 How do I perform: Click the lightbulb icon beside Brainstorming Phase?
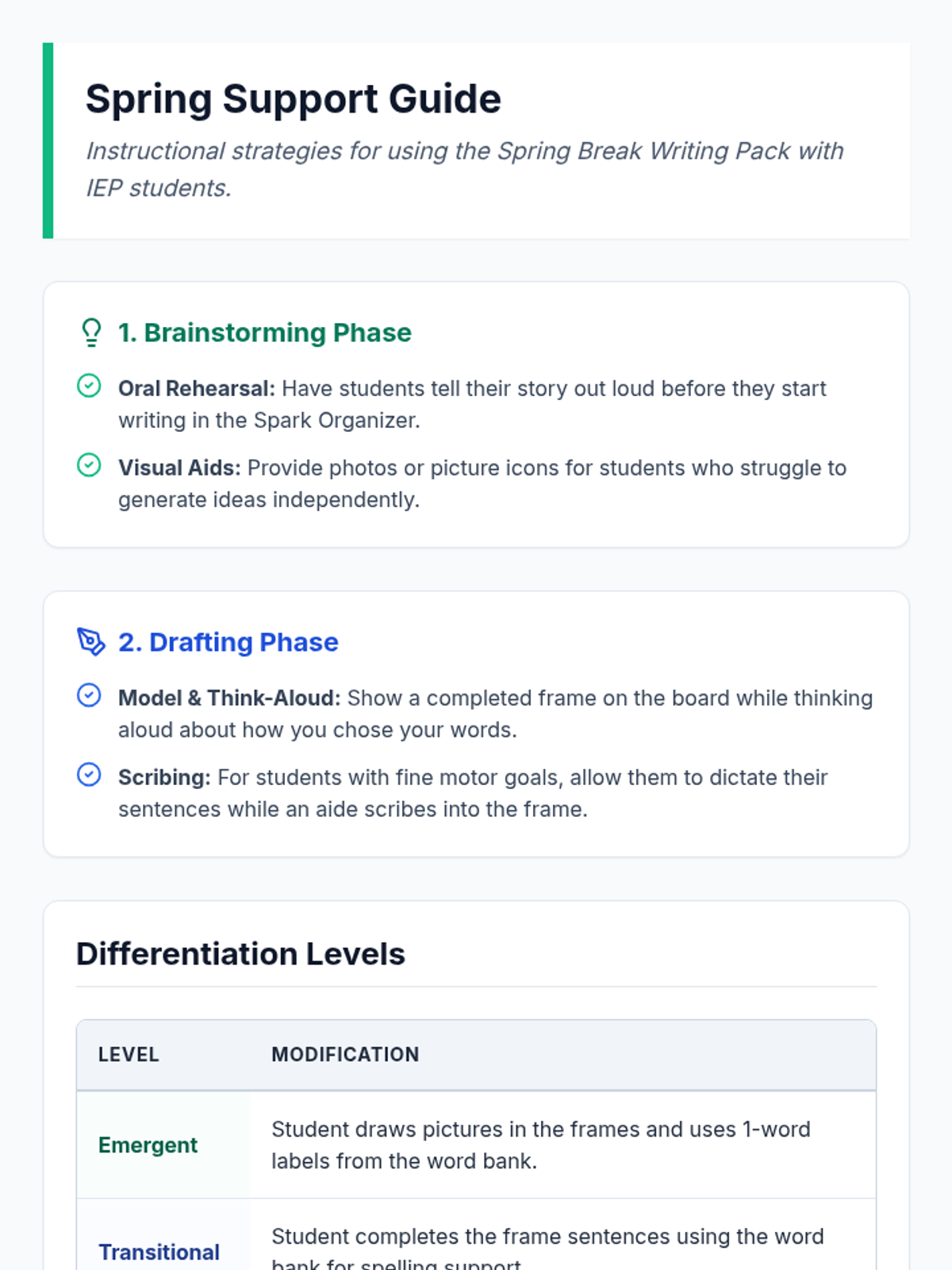click(x=91, y=333)
